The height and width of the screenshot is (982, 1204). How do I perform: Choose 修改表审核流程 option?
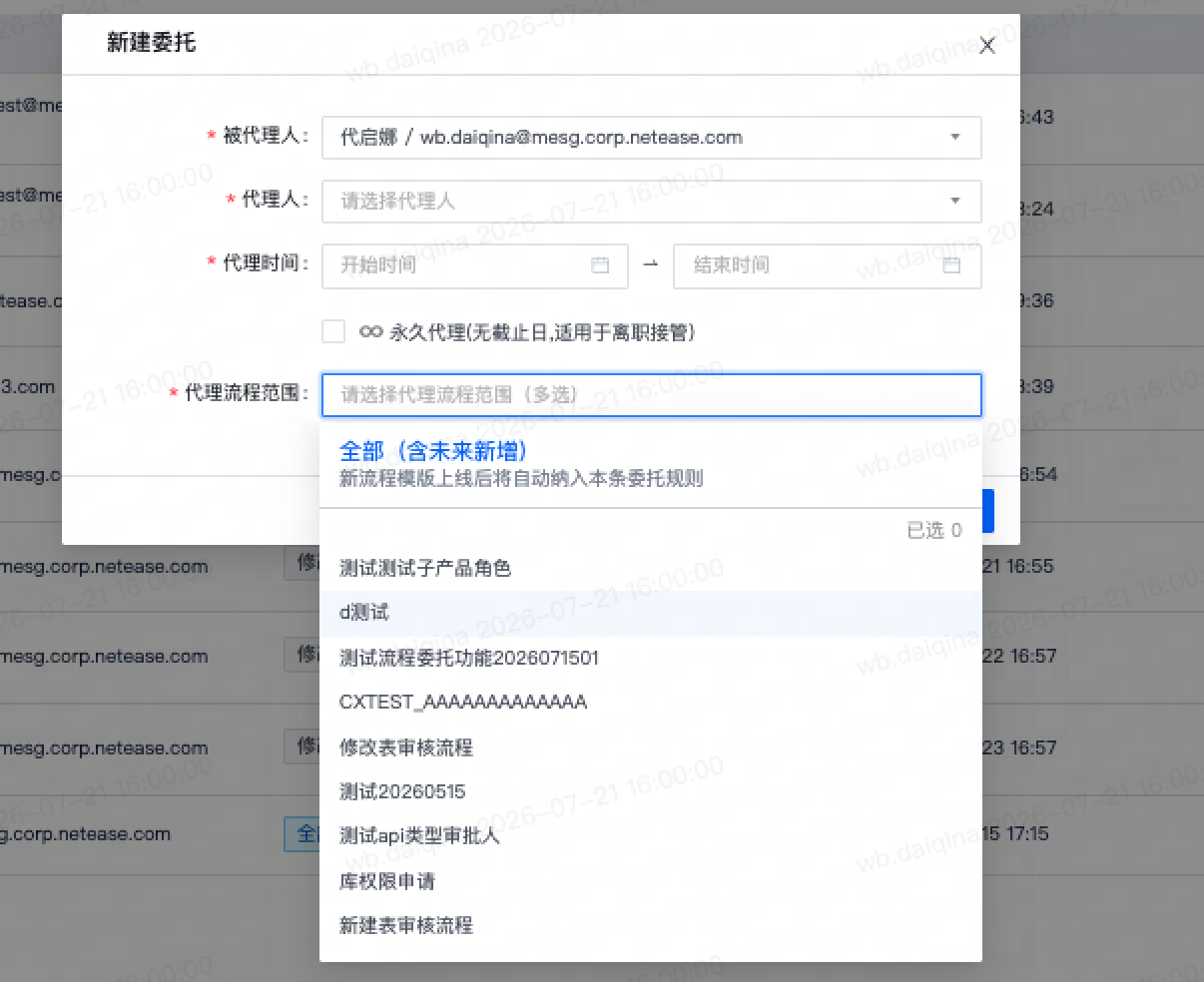650,747
